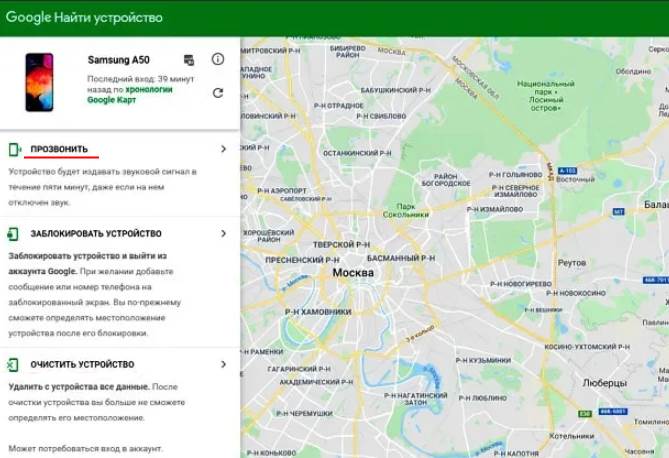669x458 pixels.
Task: Click БАБУШКИНСКИЙ Р-Н on the map
Action: [x=396, y=90]
